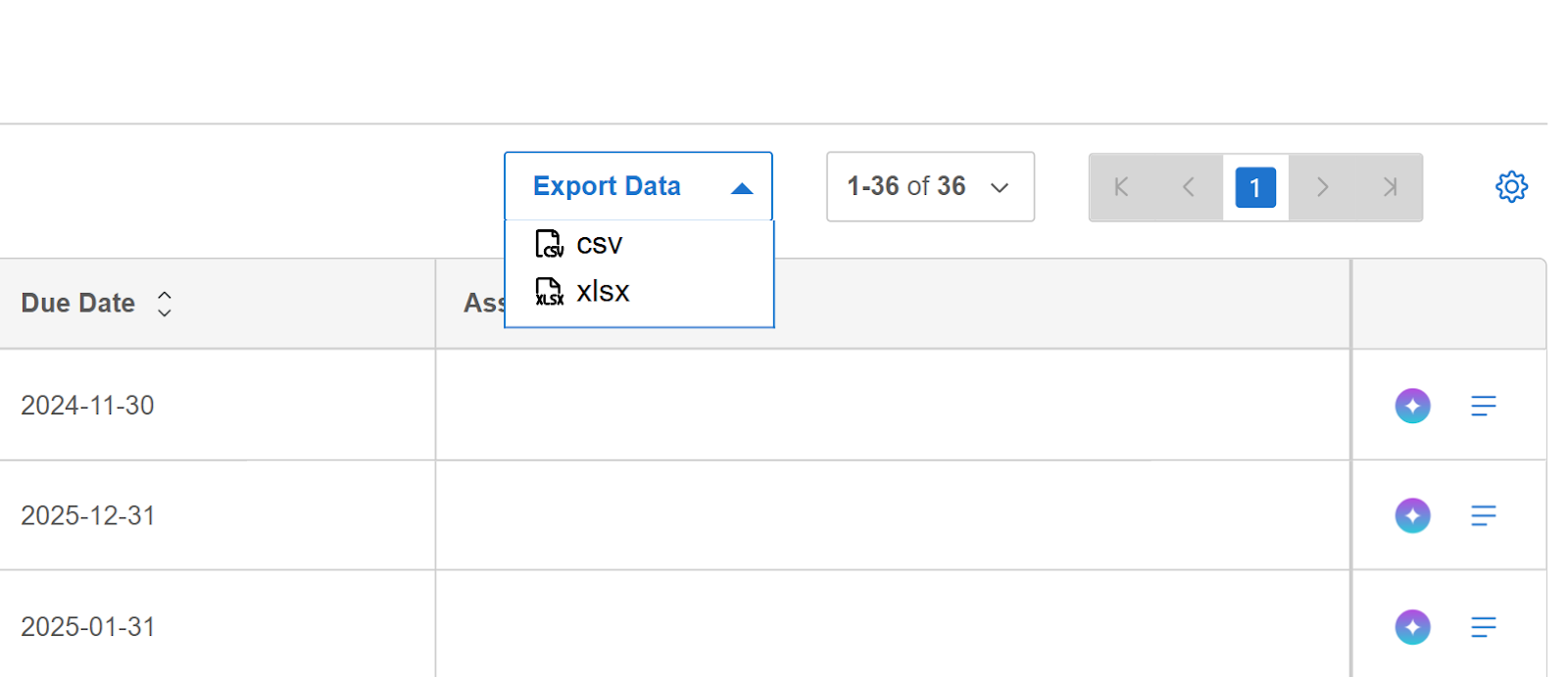Viewport: 1568px width, 677px height.
Task: Open details lines icon for 2024-11-30 row
Action: coord(1484,406)
